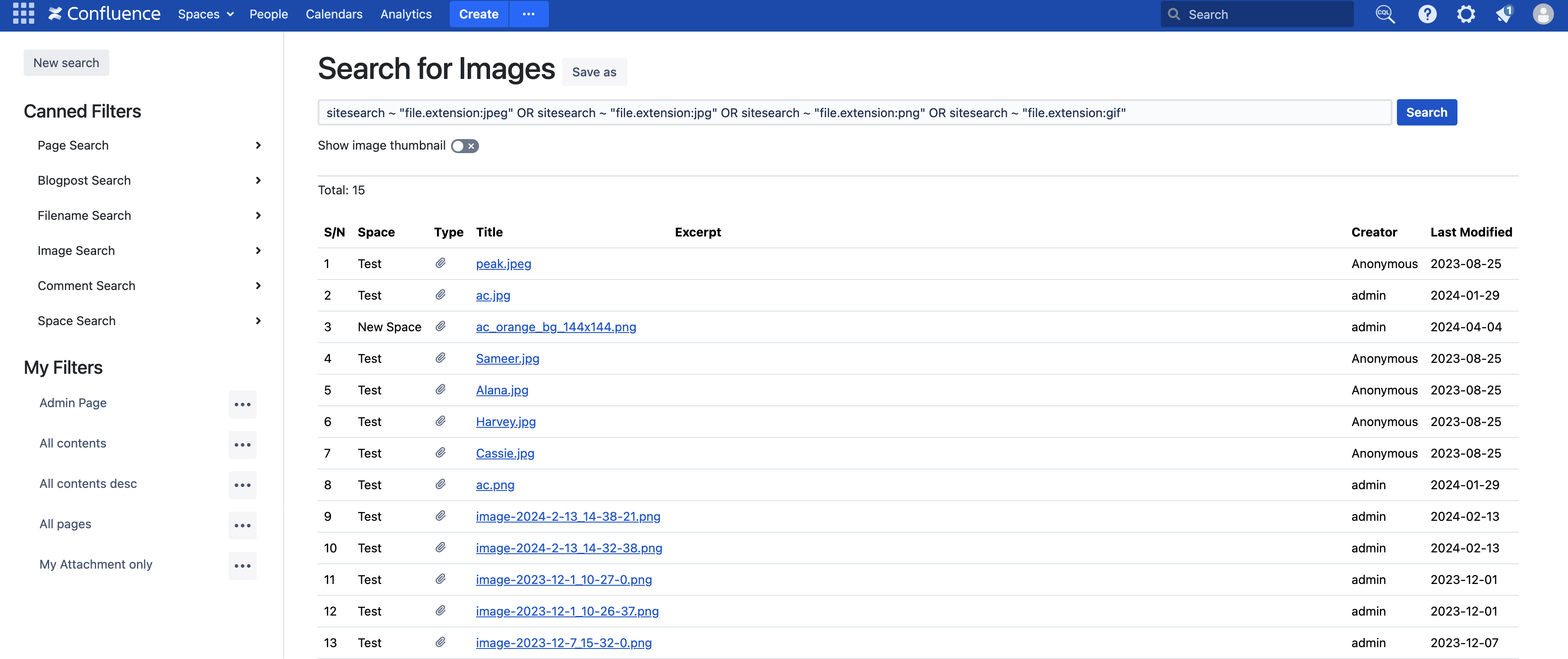Viewport: 1568px width, 659px height.
Task: Click the CQL advanced search icon
Action: click(1385, 14)
